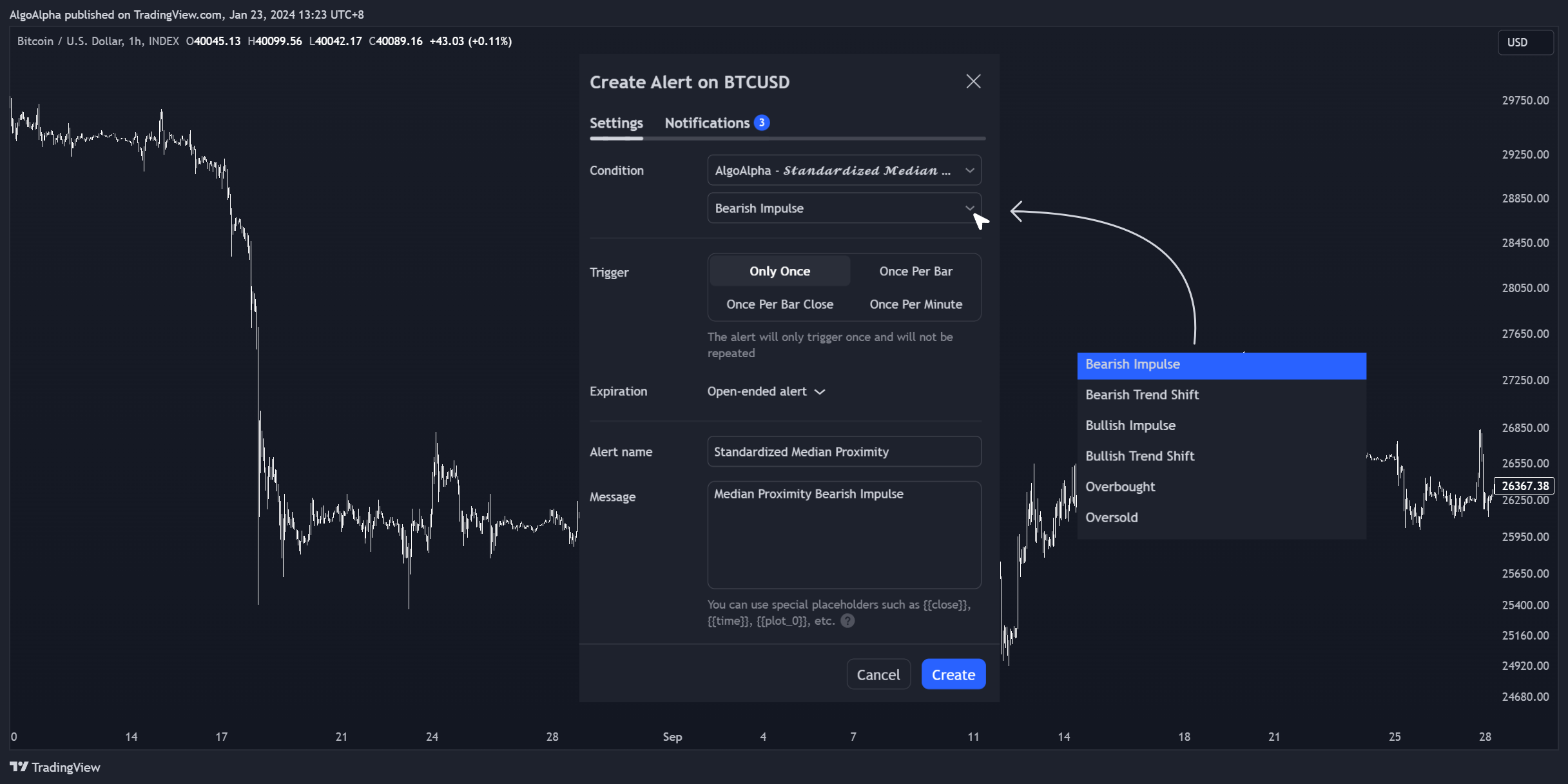This screenshot has height=784, width=1568.
Task: Open the AlgoAlpha indicator condition dropdown
Action: point(844,170)
